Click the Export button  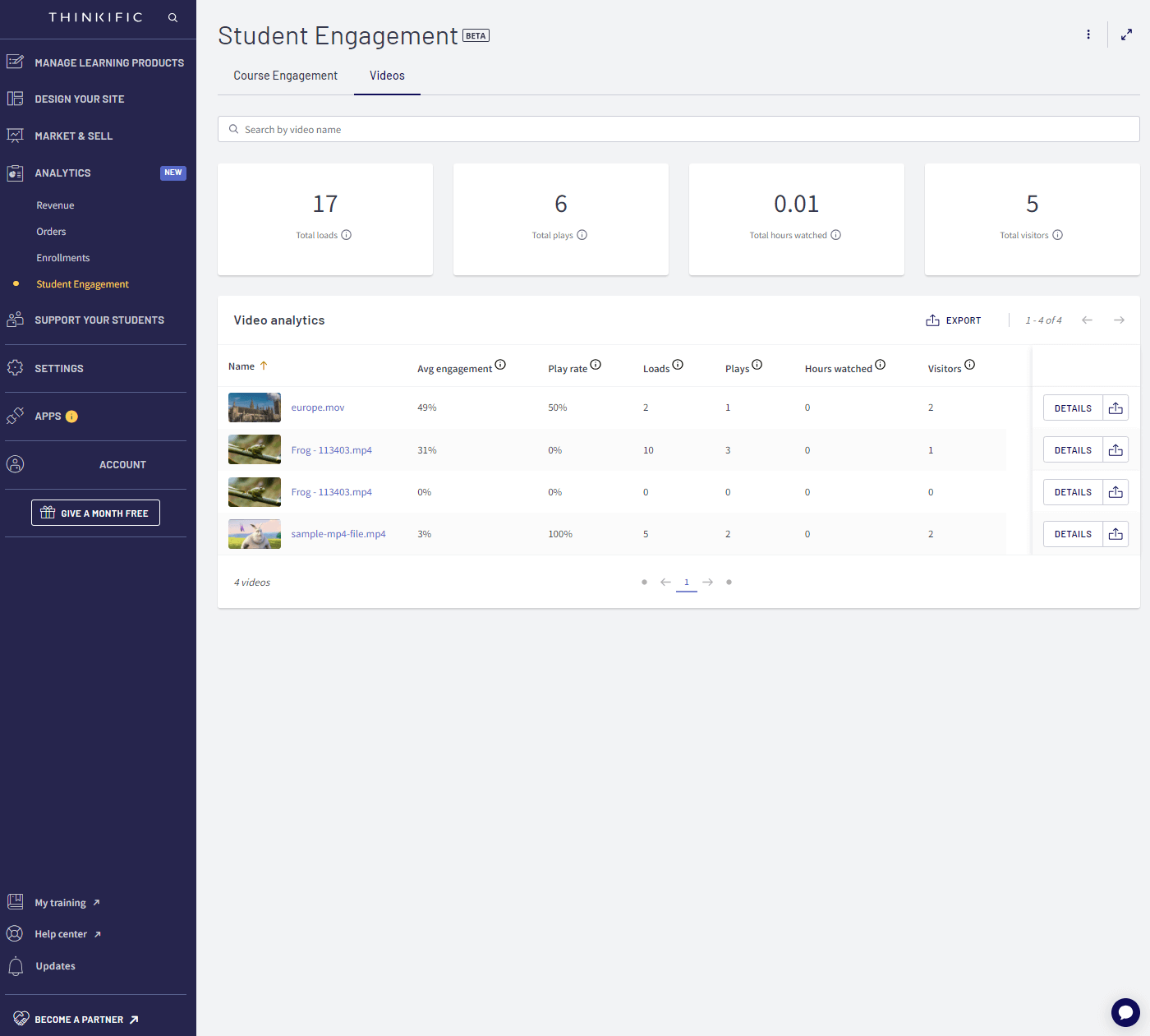[954, 320]
